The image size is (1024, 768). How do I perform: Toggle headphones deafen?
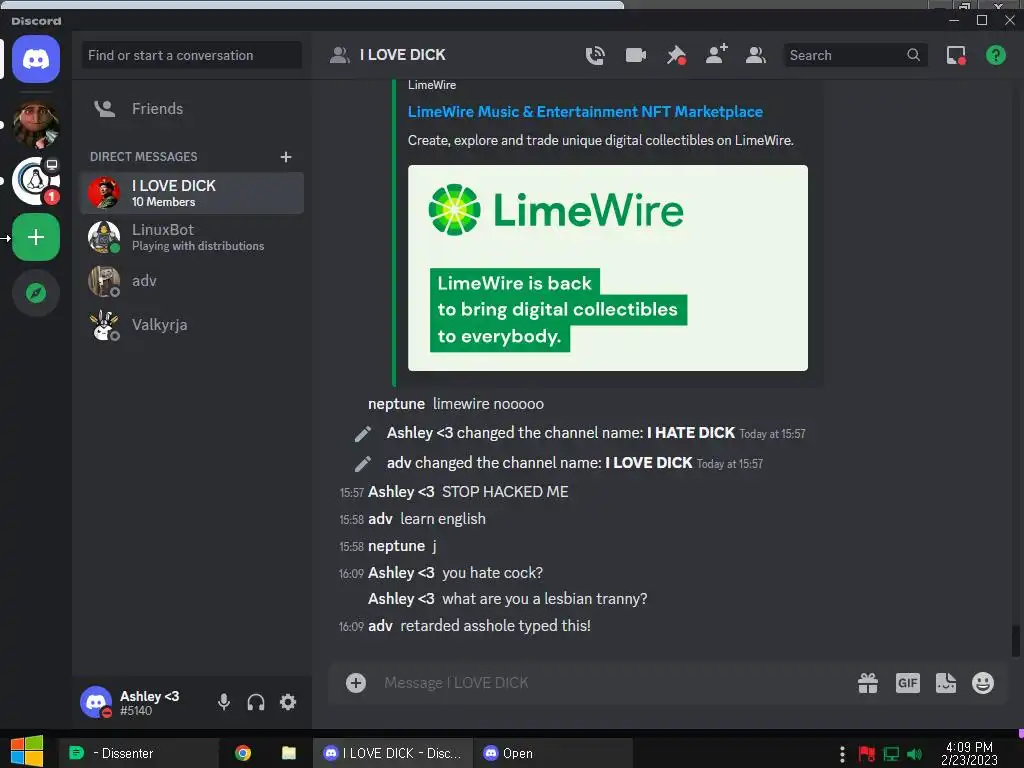click(x=256, y=702)
